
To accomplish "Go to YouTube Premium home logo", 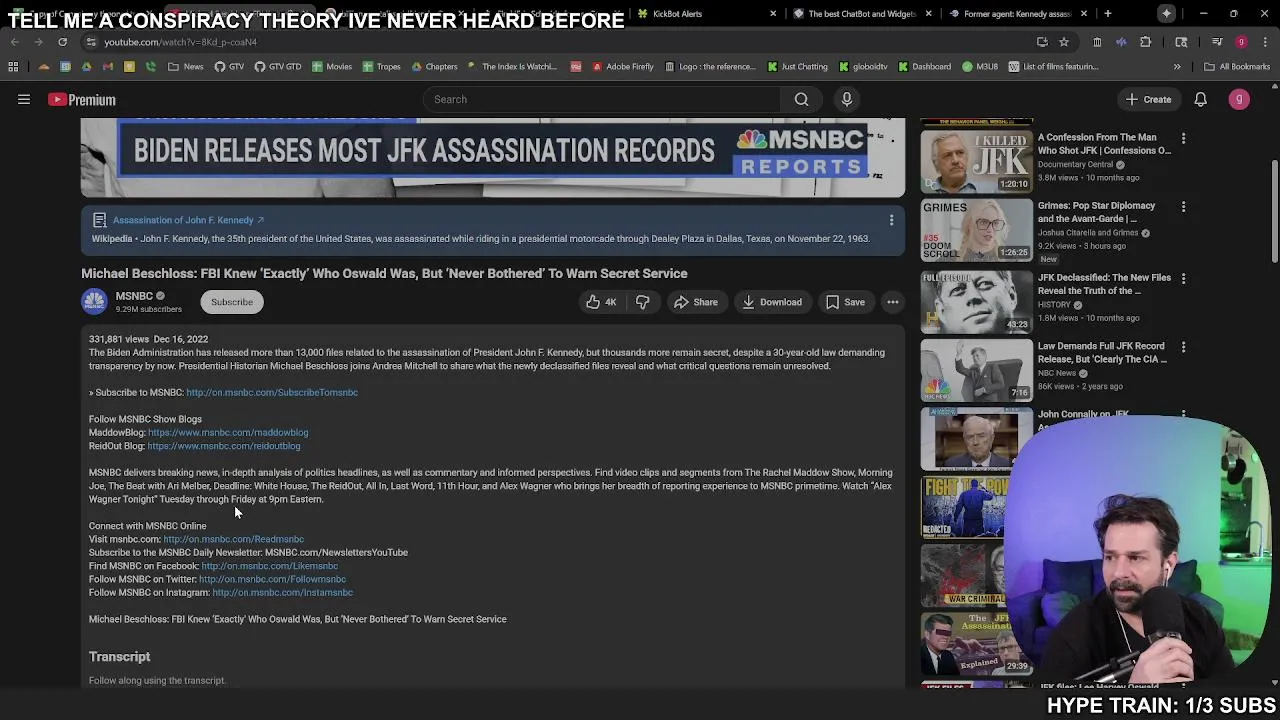I will click(x=82, y=99).
